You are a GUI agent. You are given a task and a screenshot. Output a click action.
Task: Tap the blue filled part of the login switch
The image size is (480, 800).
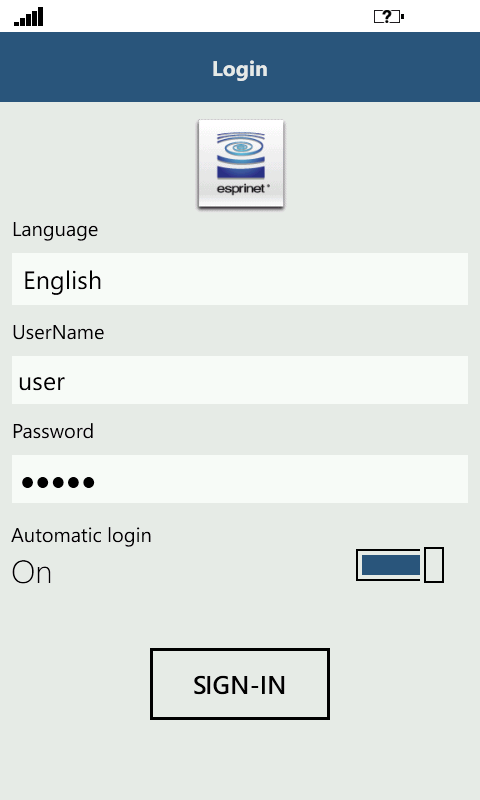391,565
